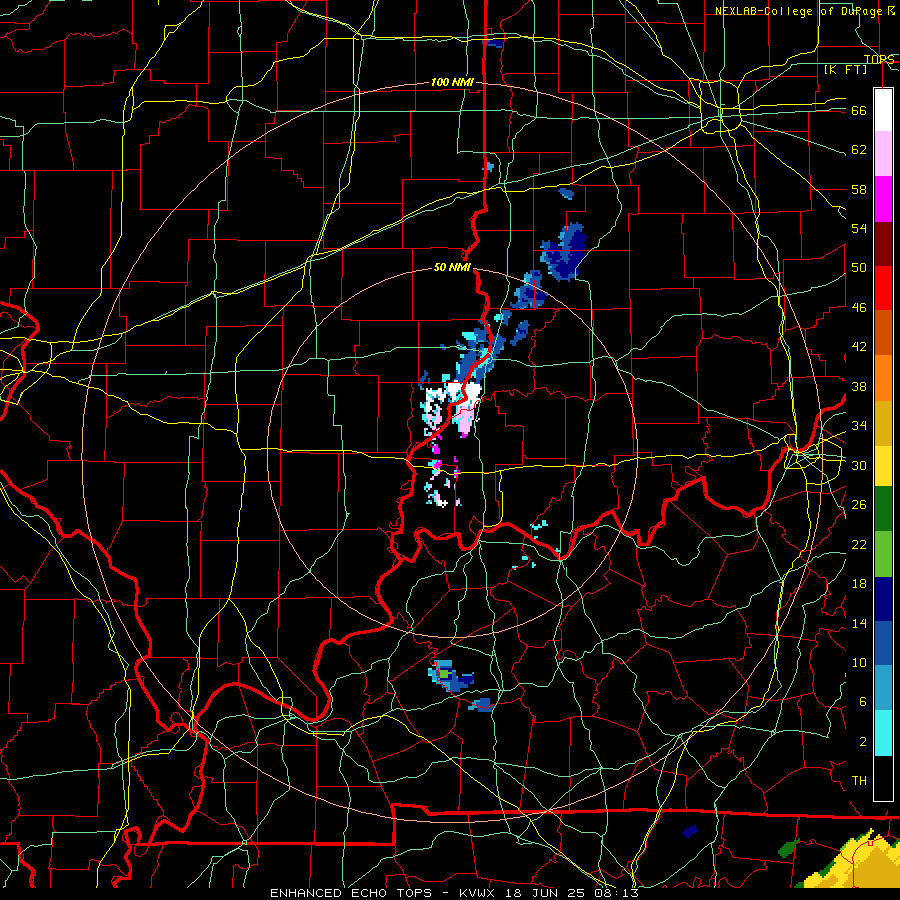Click the '42' legend value
900x900 pixels.
859,347
